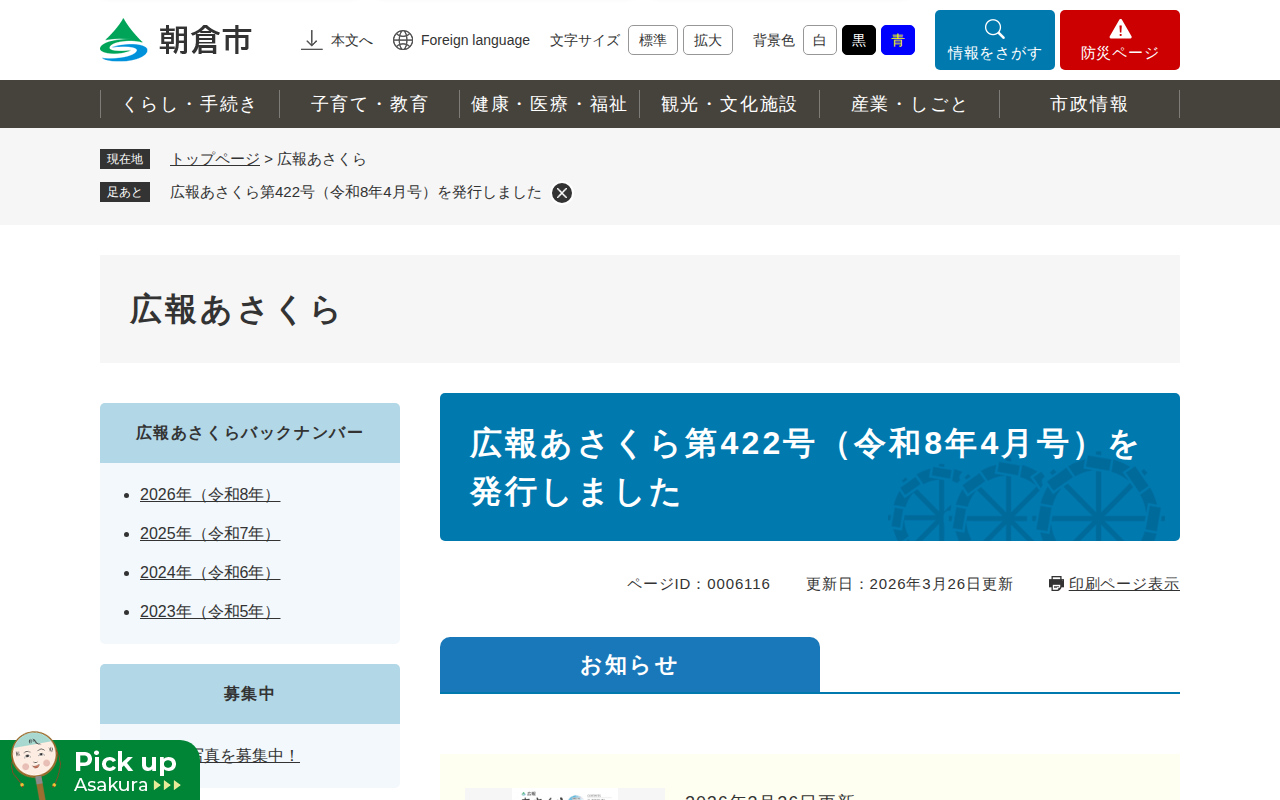Open the 子育て・教育 menu
This screenshot has height=800, width=1280.
[x=369, y=104]
